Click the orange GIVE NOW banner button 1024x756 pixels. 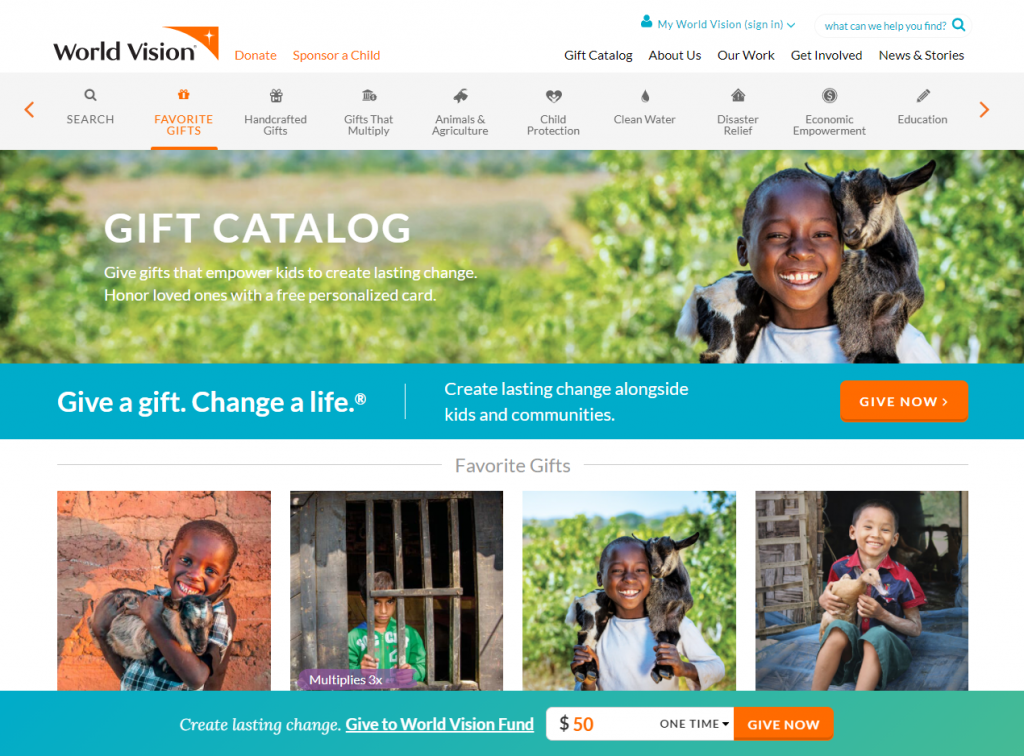(903, 401)
